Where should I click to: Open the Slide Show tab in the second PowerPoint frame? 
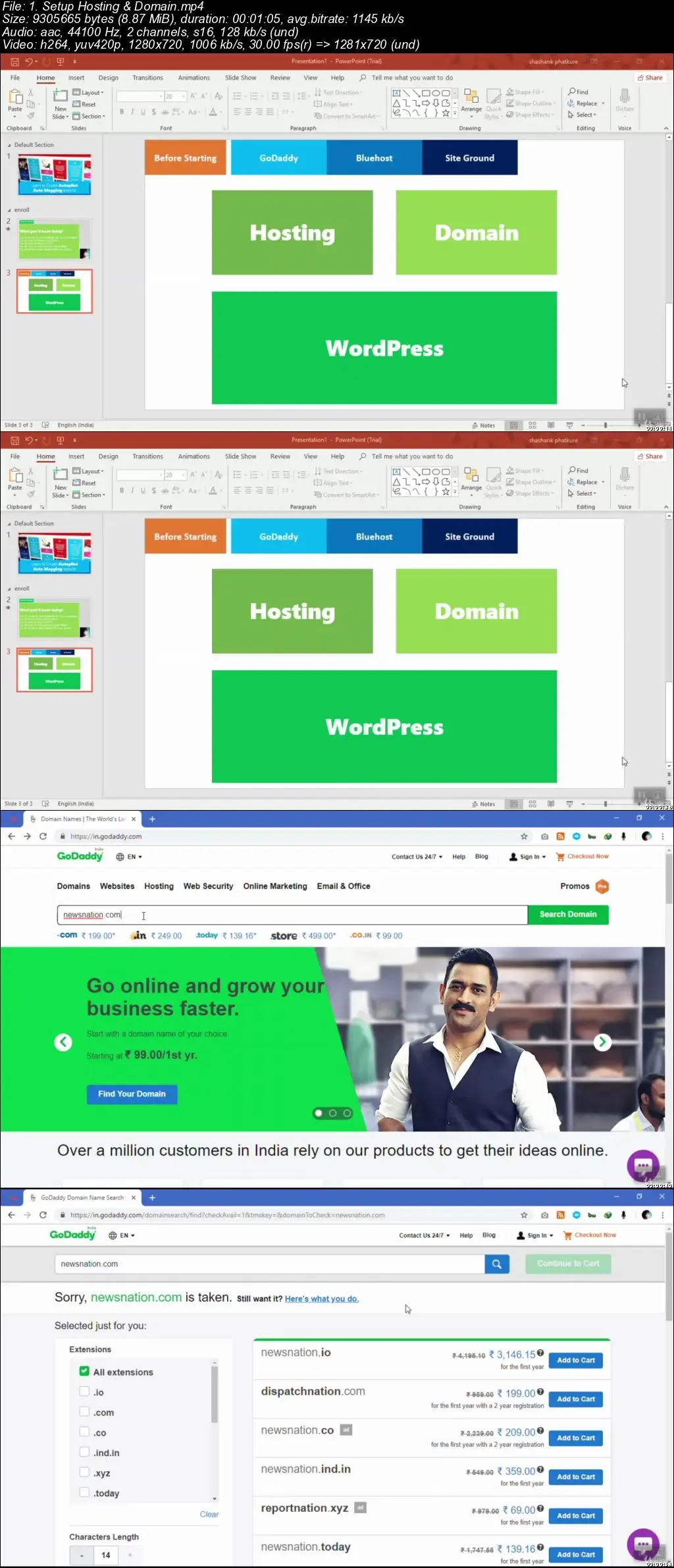coord(241,456)
